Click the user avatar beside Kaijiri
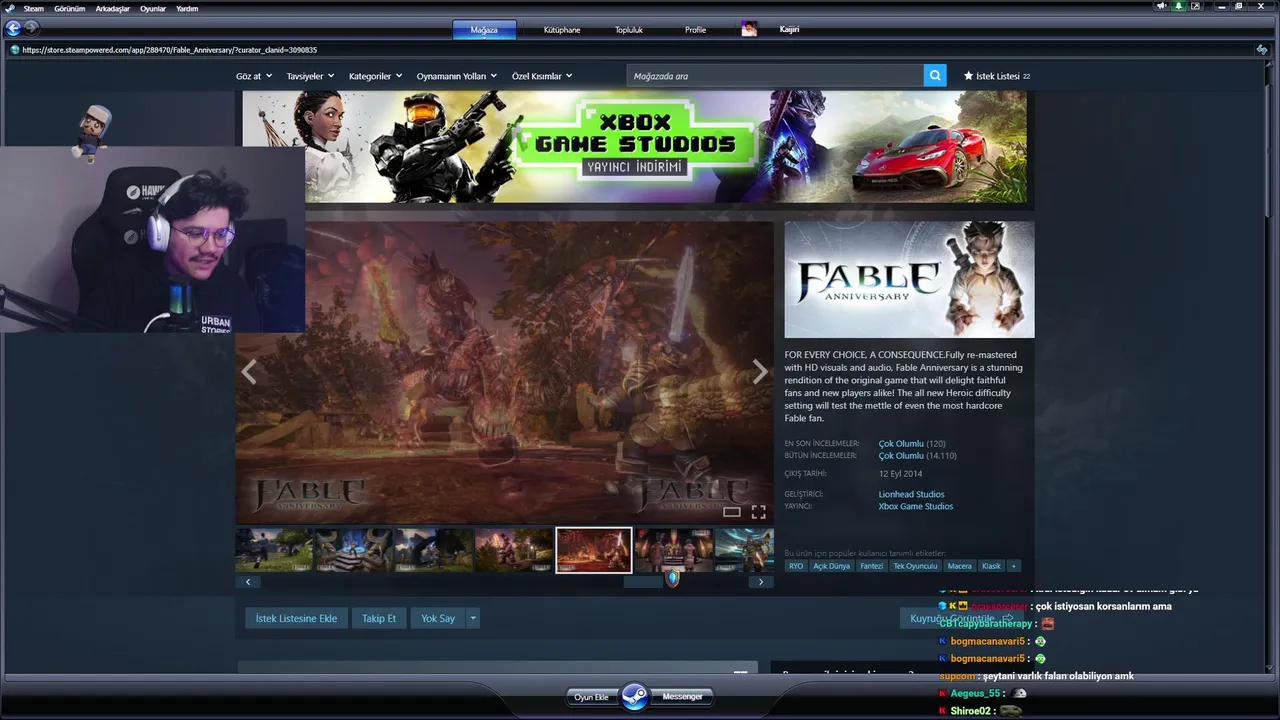The width and height of the screenshot is (1280, 720). (749, 29)
